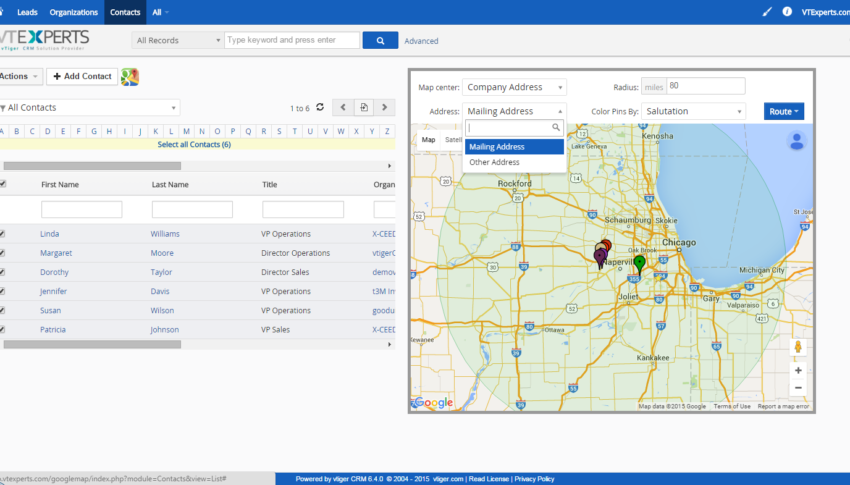
Task: Click the address dropdown search box
Action: coord(514,127)
